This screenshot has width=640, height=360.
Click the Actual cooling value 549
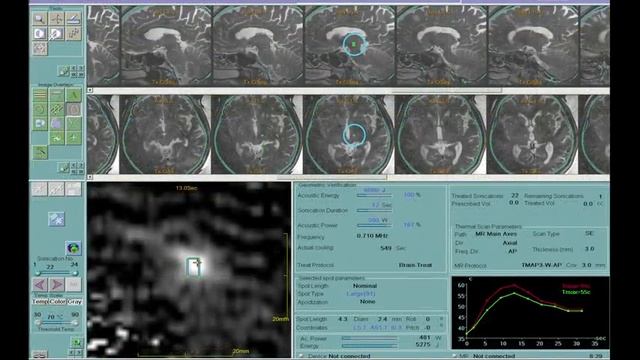pyautogui.click(x=386, y=248)
